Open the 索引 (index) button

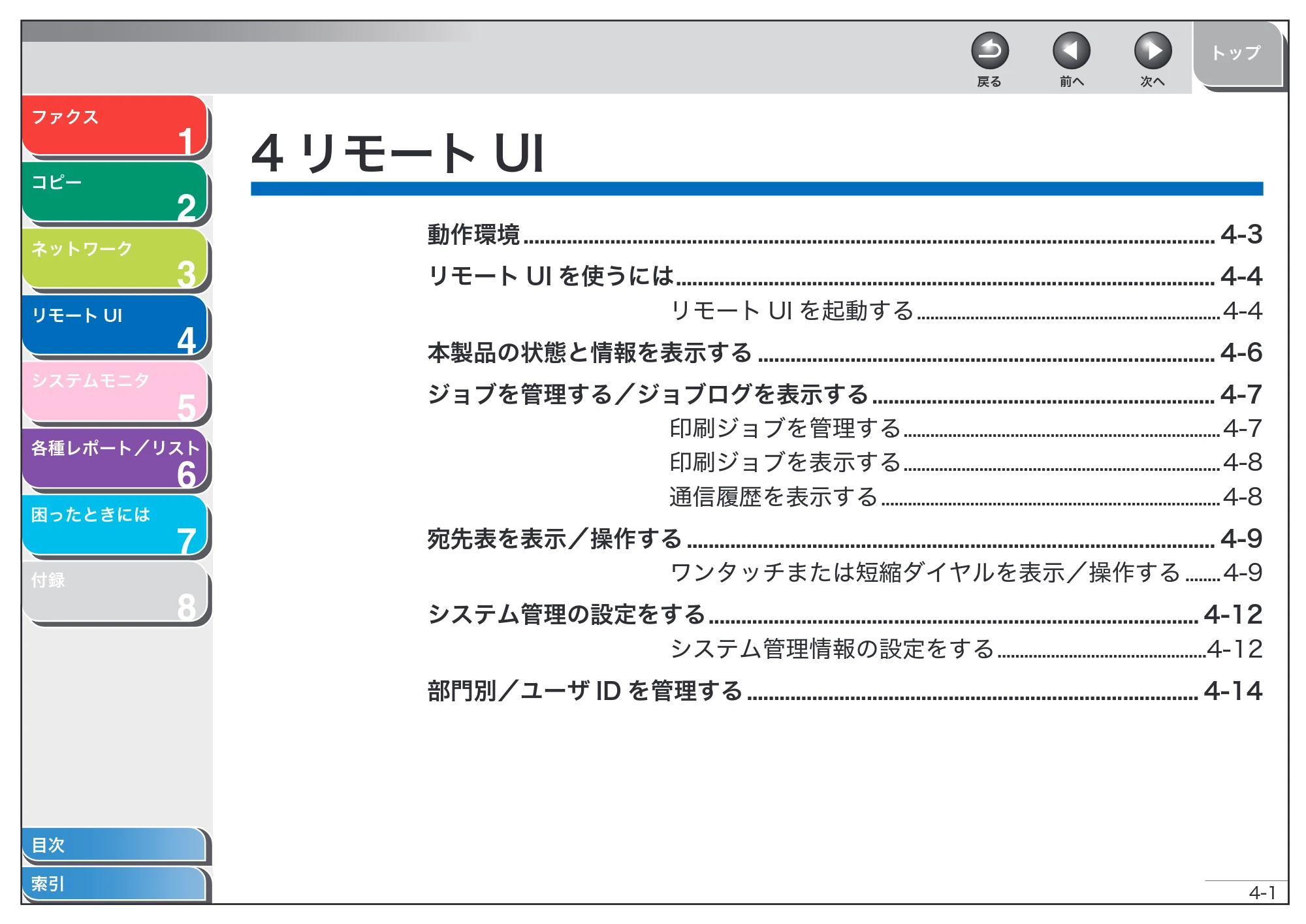click(x=114, y=884)
